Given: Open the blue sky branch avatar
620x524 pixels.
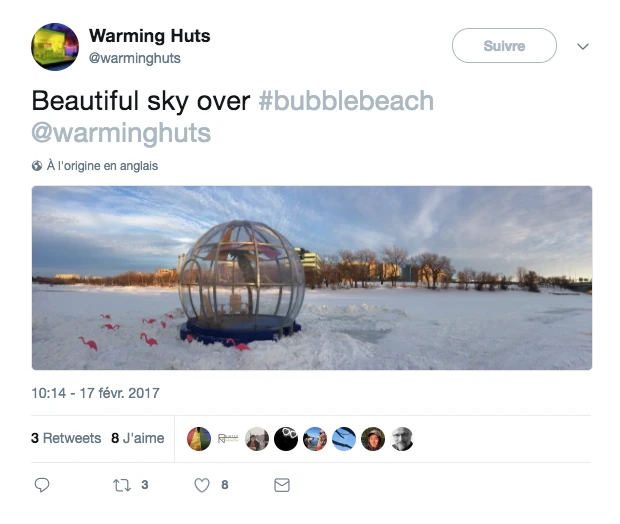Looking at the screenshot, I should pos(344,439).
